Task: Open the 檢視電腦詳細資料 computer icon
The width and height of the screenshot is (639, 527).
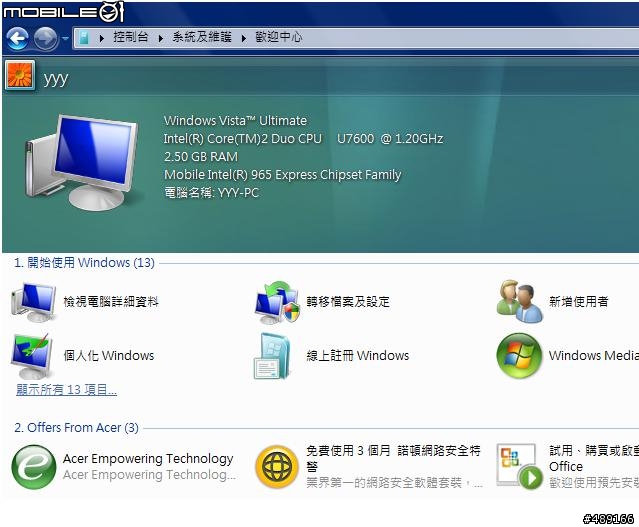Action: [33, 302]
